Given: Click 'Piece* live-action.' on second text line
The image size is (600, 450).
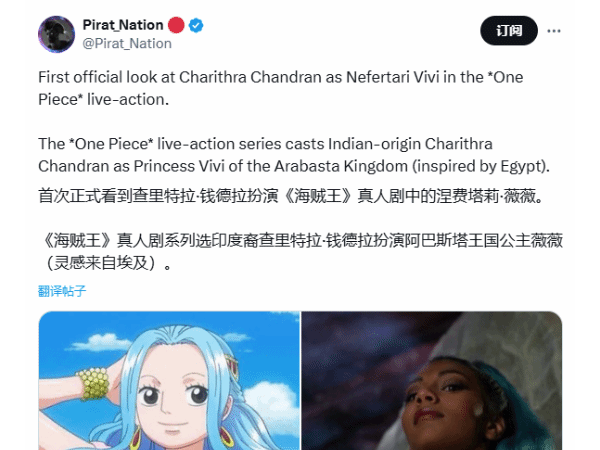Looking at the screenshot, I should pos(103,99).
